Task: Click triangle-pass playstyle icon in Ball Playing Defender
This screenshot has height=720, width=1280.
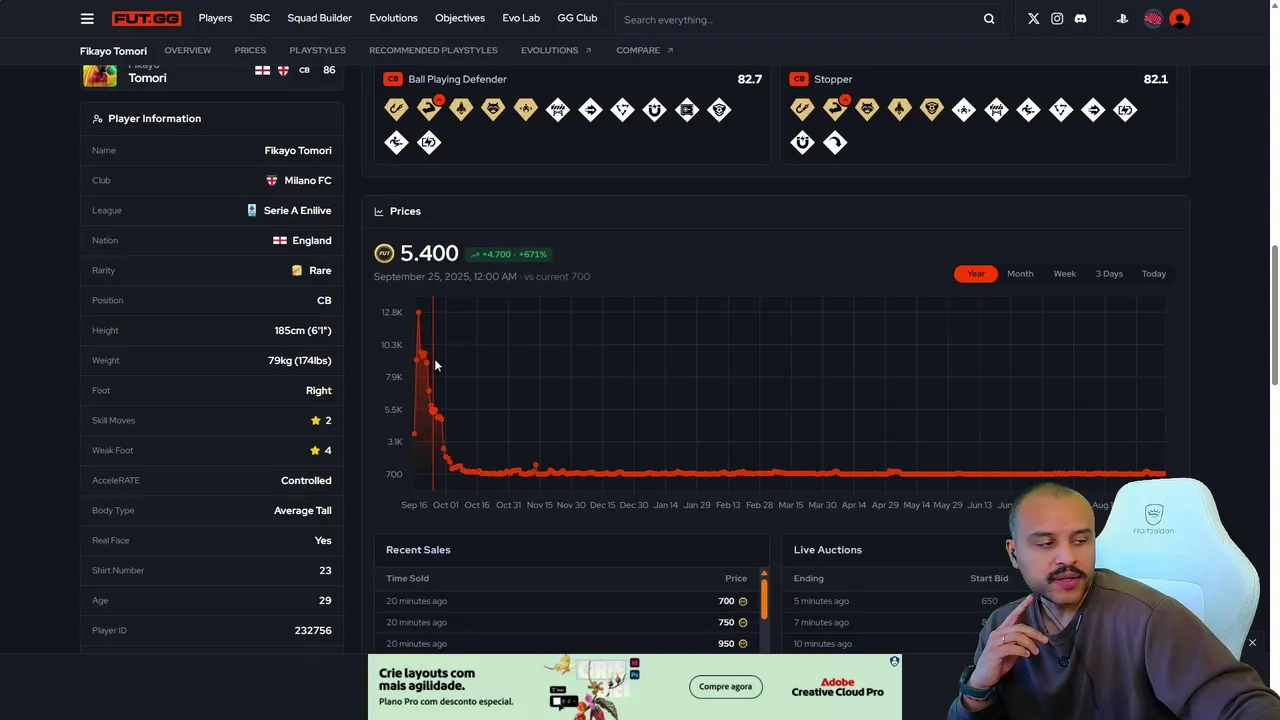Action: (622, 109)
